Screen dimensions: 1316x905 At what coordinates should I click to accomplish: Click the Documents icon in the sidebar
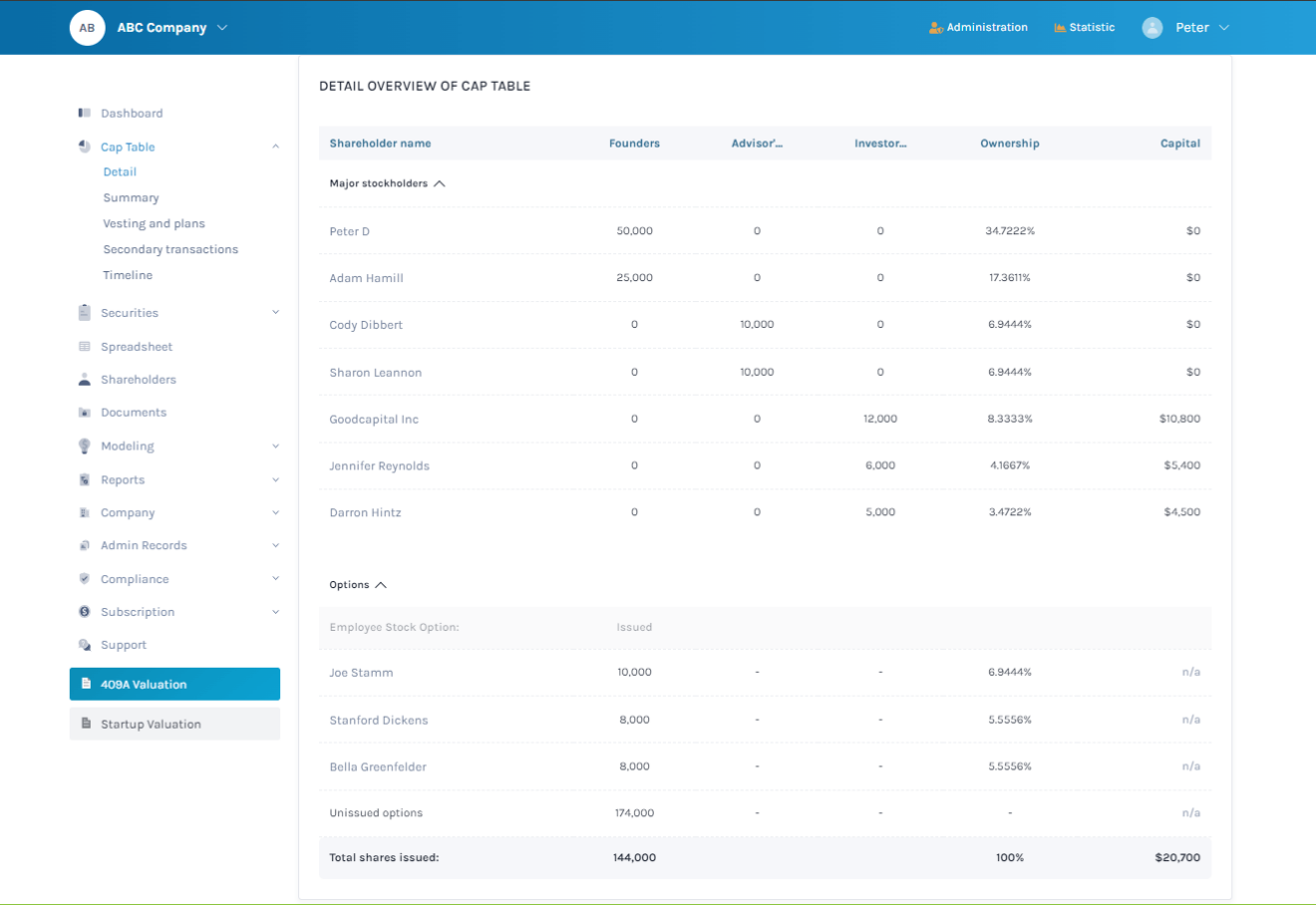tap(84, 412)
